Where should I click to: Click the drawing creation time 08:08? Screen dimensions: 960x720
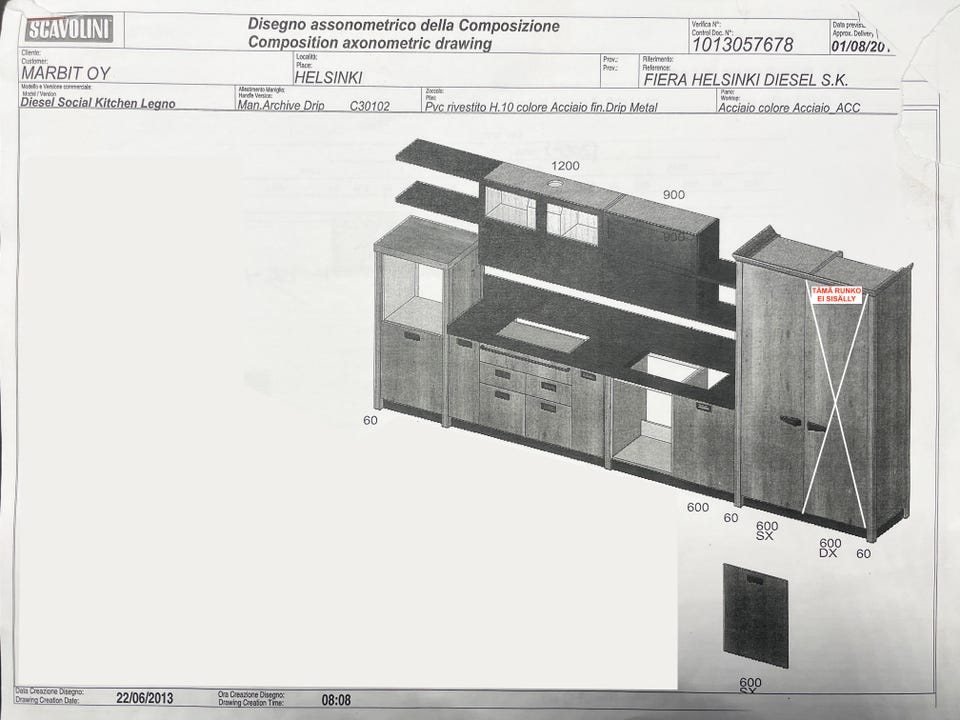[336, 700]
